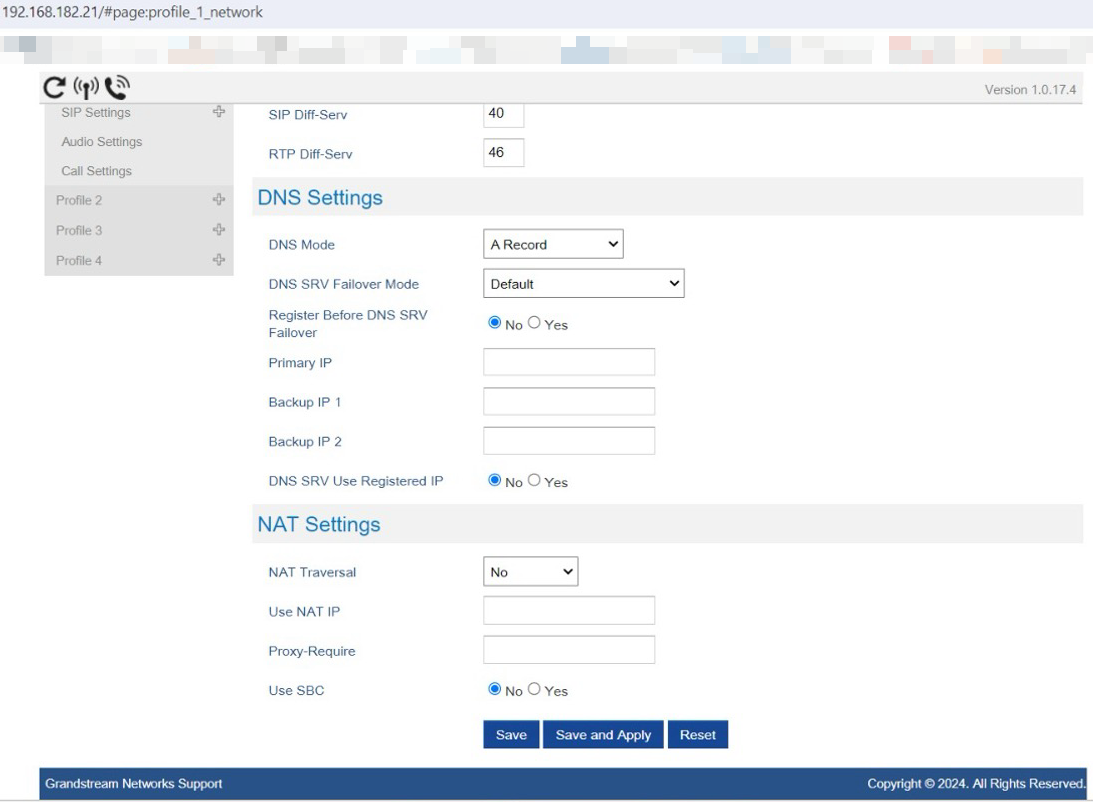The image size is (1093, 802).
Task: Open Call Settings in sidebar
Action: pos(96,171)
